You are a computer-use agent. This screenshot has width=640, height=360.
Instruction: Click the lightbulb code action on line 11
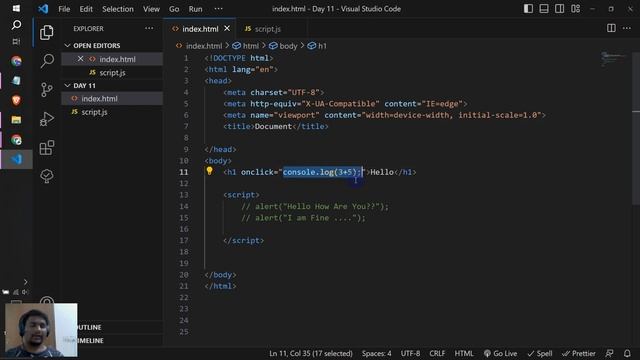click(x=209, y=171)
